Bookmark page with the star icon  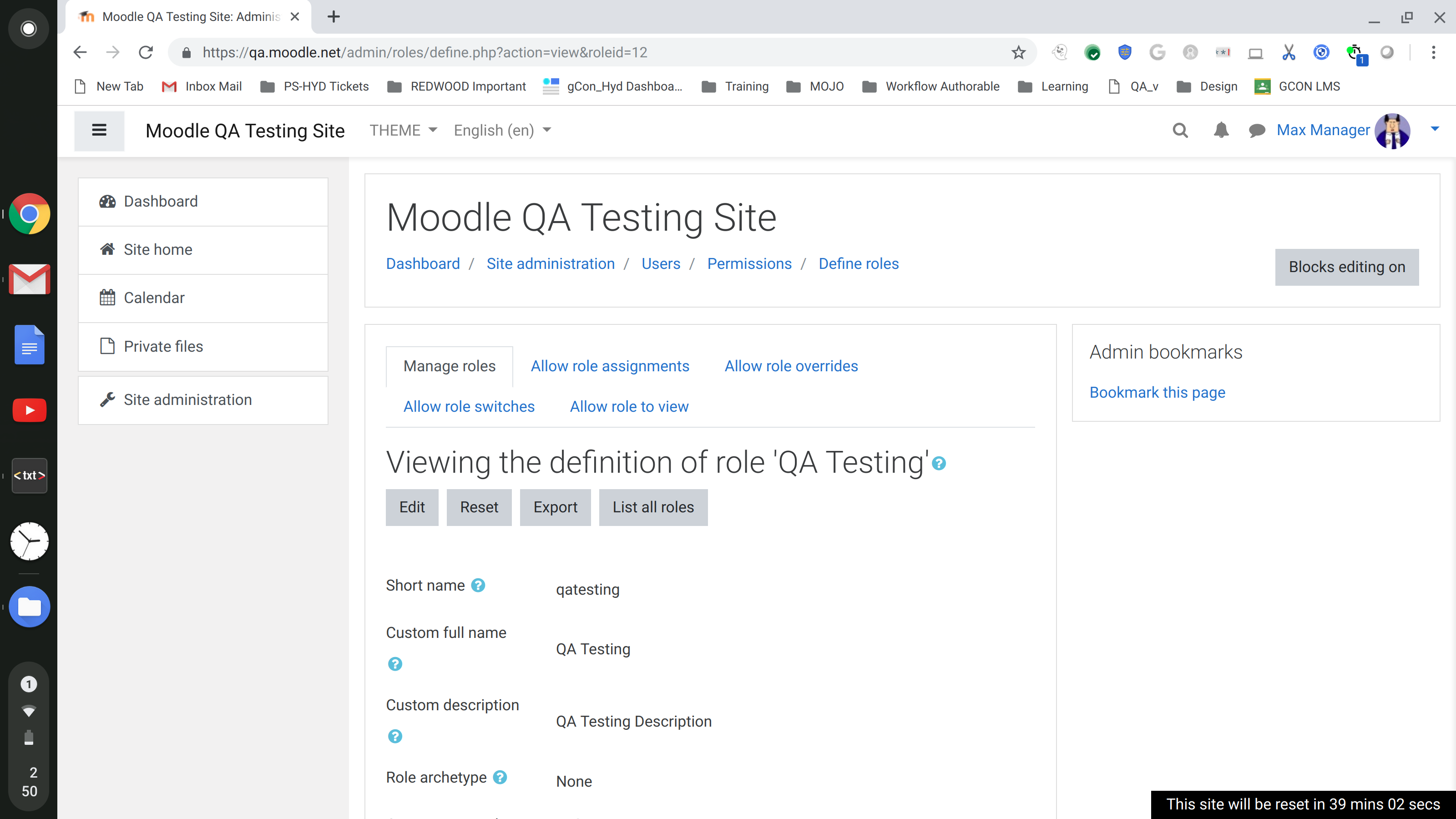1018,53
